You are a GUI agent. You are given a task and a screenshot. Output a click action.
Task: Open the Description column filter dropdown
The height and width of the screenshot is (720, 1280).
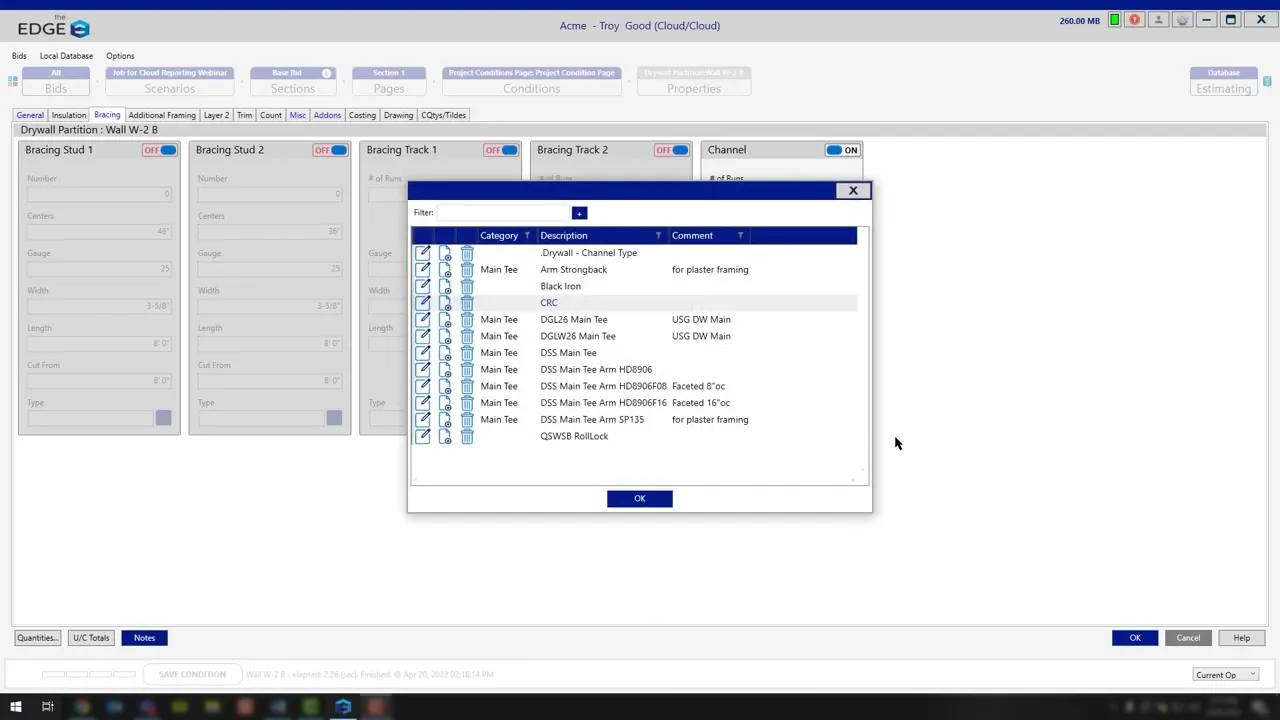click(x=658, y=236)
